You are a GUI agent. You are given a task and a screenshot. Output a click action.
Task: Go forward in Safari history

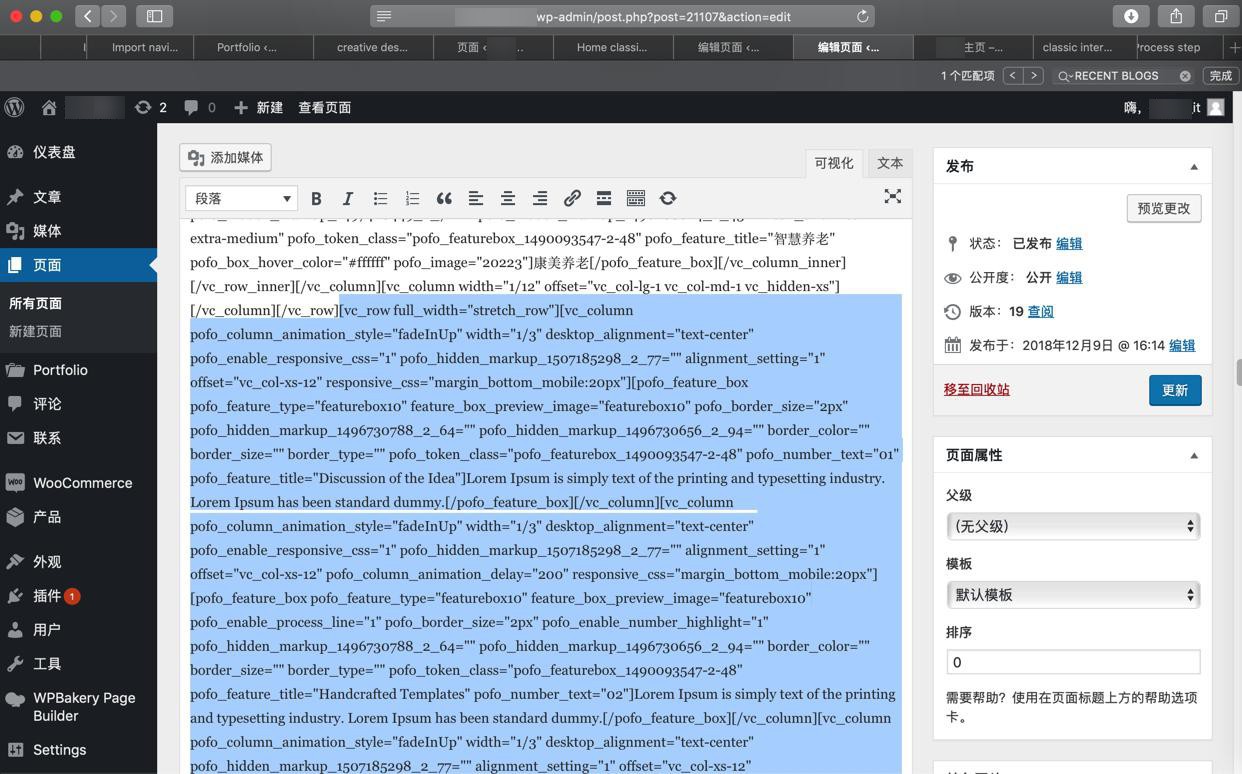pyautogui.click(x=113, y=16)
